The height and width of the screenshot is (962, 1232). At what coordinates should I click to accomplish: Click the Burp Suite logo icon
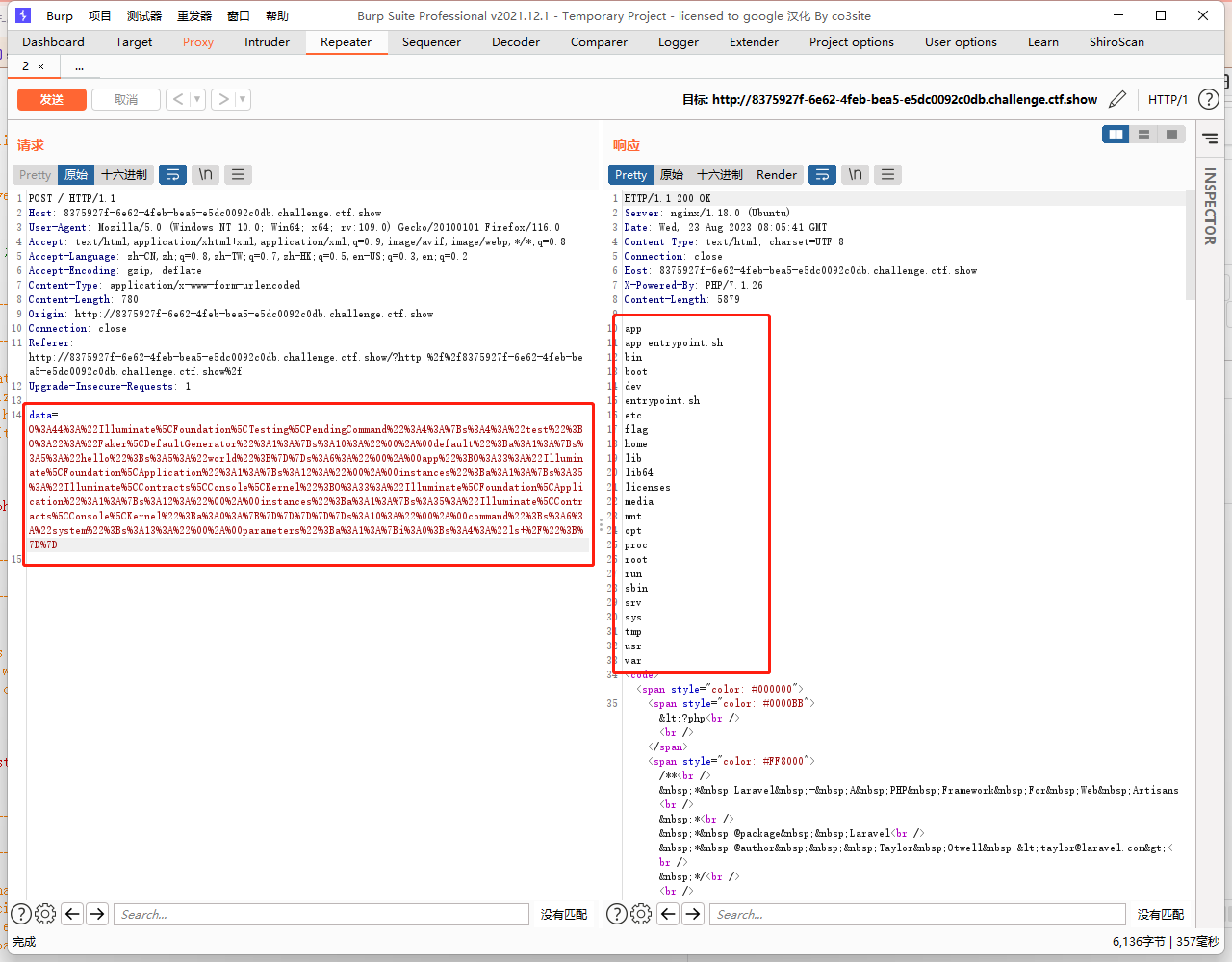pos(24,15)
